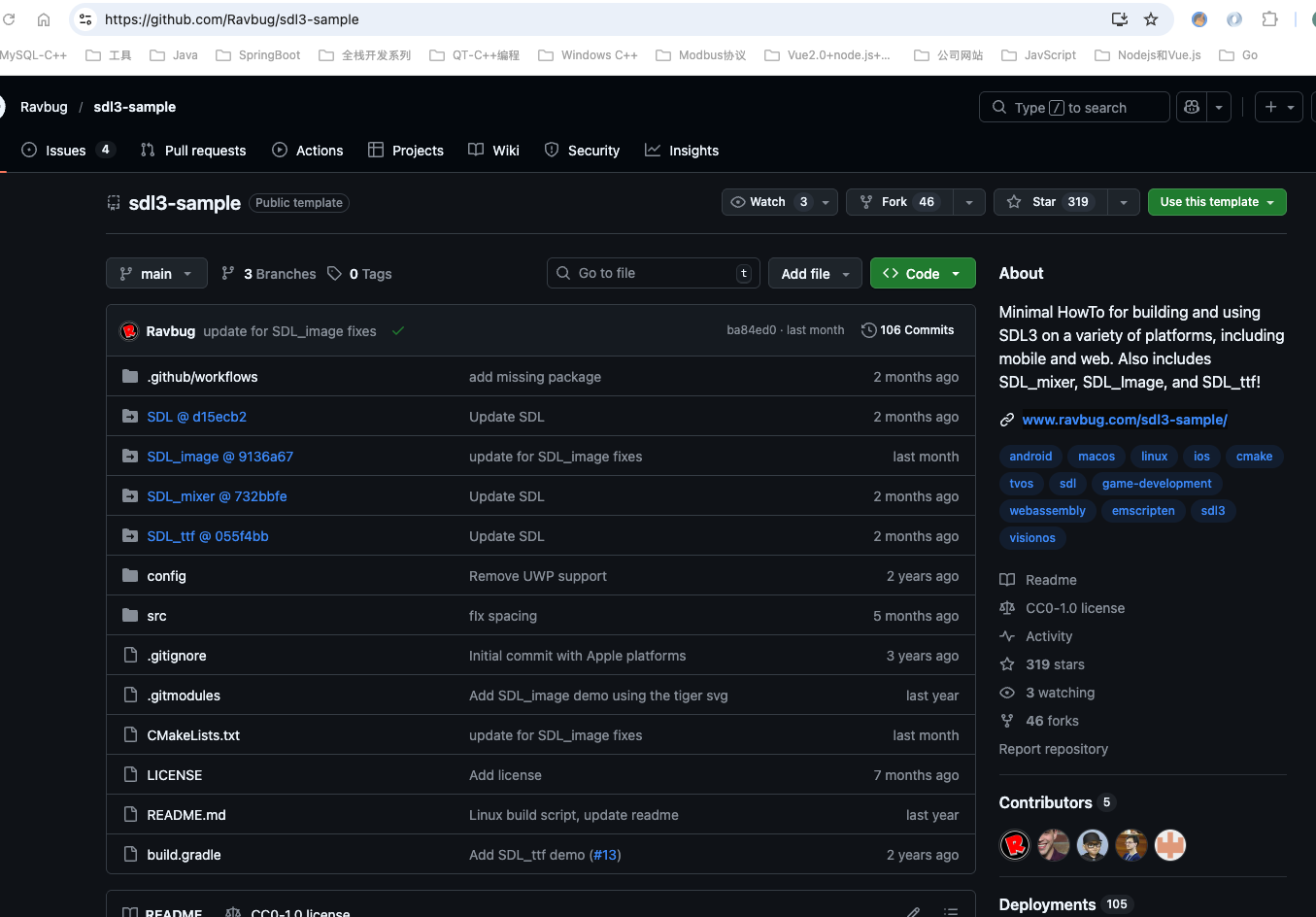Open the build.gradle file
Viewport: 1316px width, 917px height.
[184, 855]
